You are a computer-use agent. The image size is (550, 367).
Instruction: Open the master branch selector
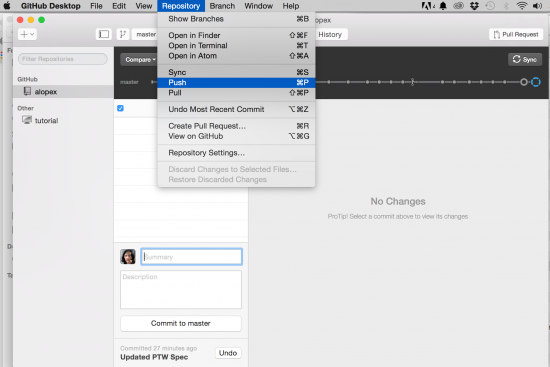145,34
